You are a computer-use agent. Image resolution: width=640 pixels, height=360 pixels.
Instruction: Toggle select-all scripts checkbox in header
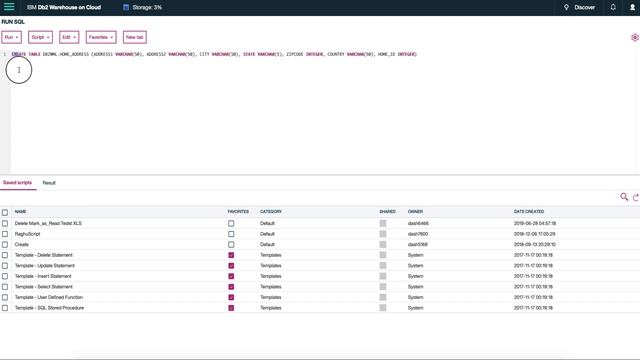click(x=5, y=212)
